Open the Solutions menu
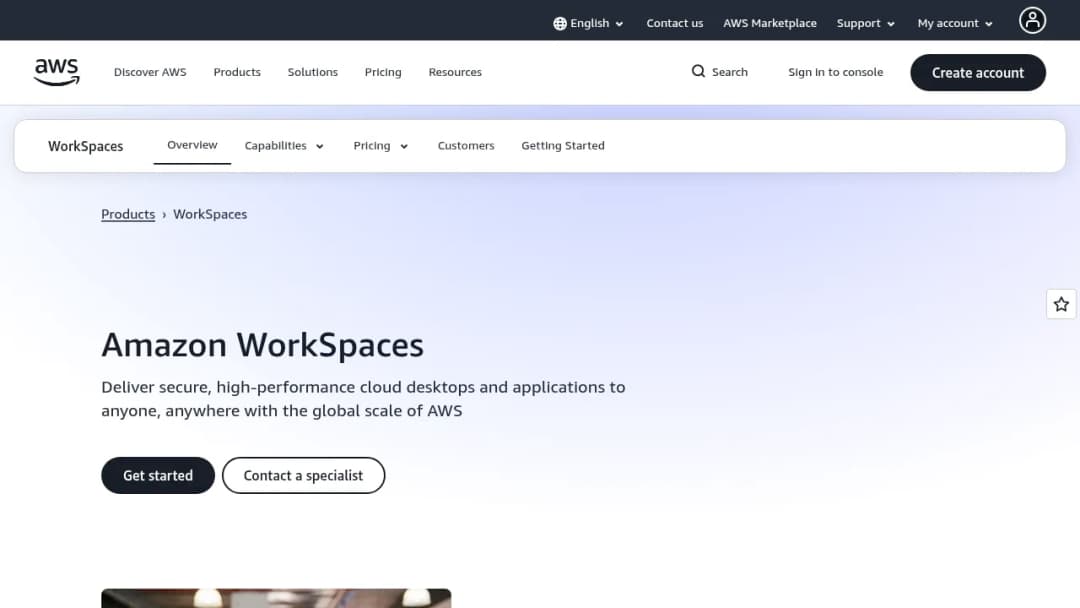This screenshot has width=1080, height=608. tap(313, 72)
